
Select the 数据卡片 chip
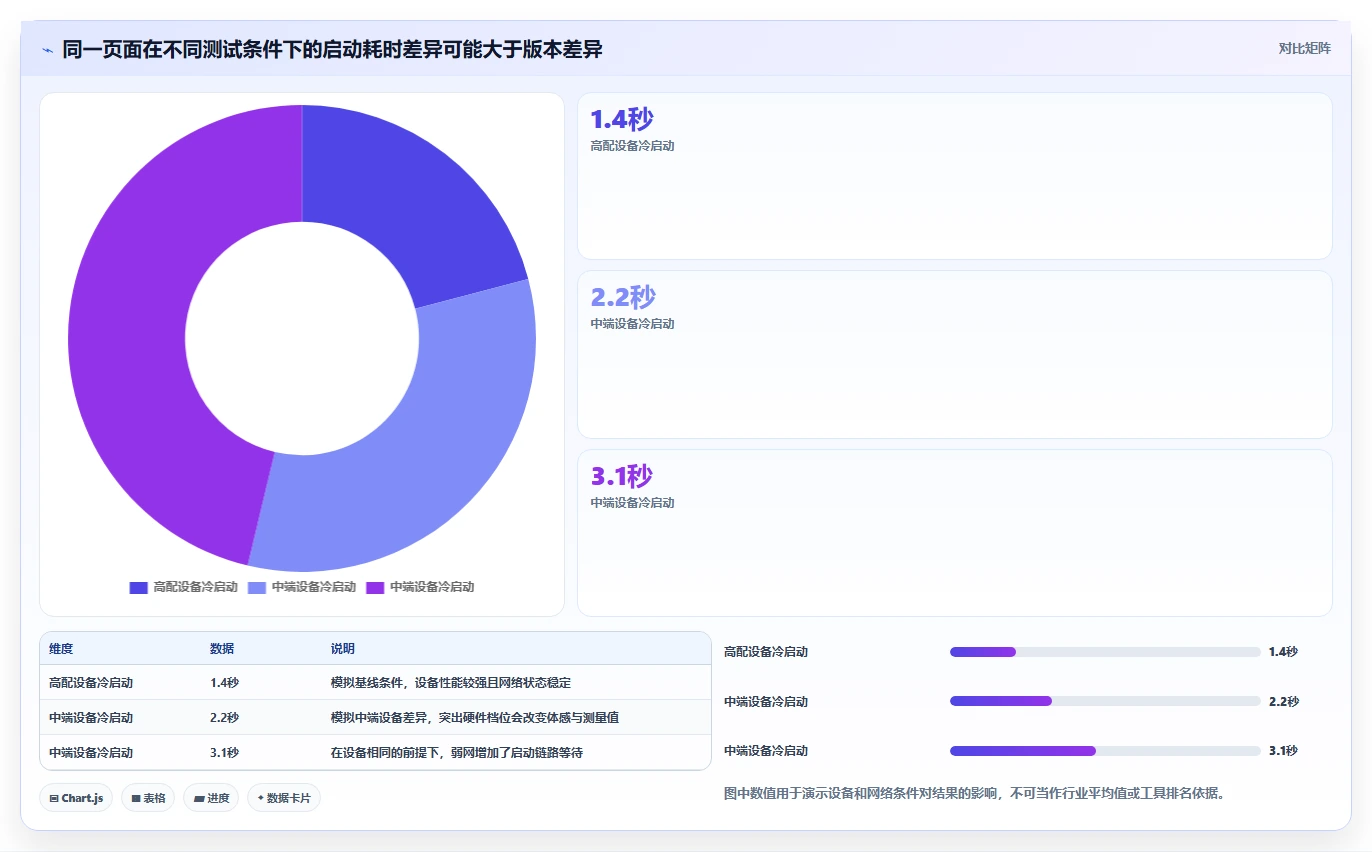284,798
